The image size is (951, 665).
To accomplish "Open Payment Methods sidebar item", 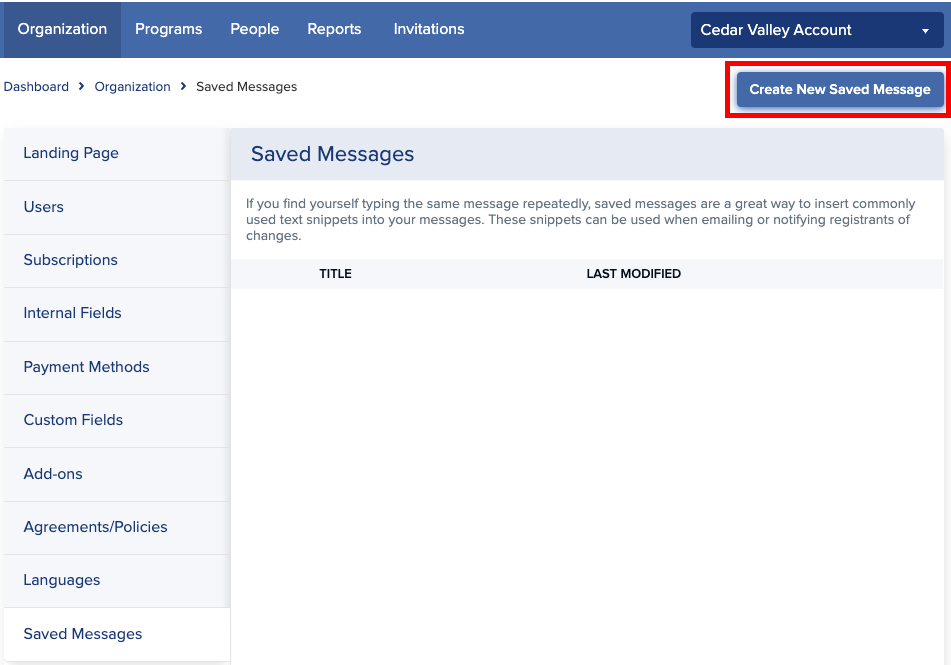I will (x=117, y=367).
